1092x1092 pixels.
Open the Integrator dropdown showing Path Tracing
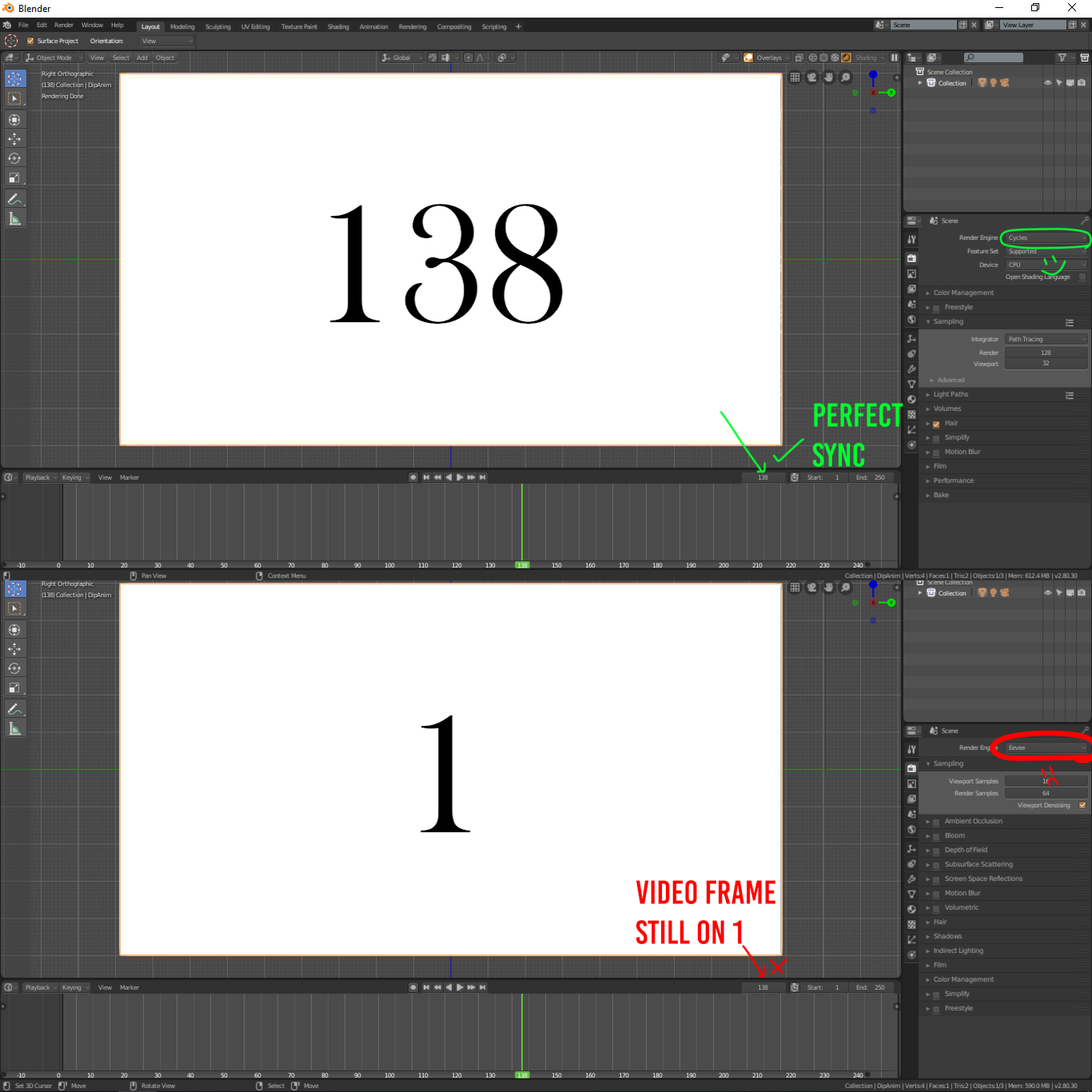pyautogui.click(x=1046, y=339)
